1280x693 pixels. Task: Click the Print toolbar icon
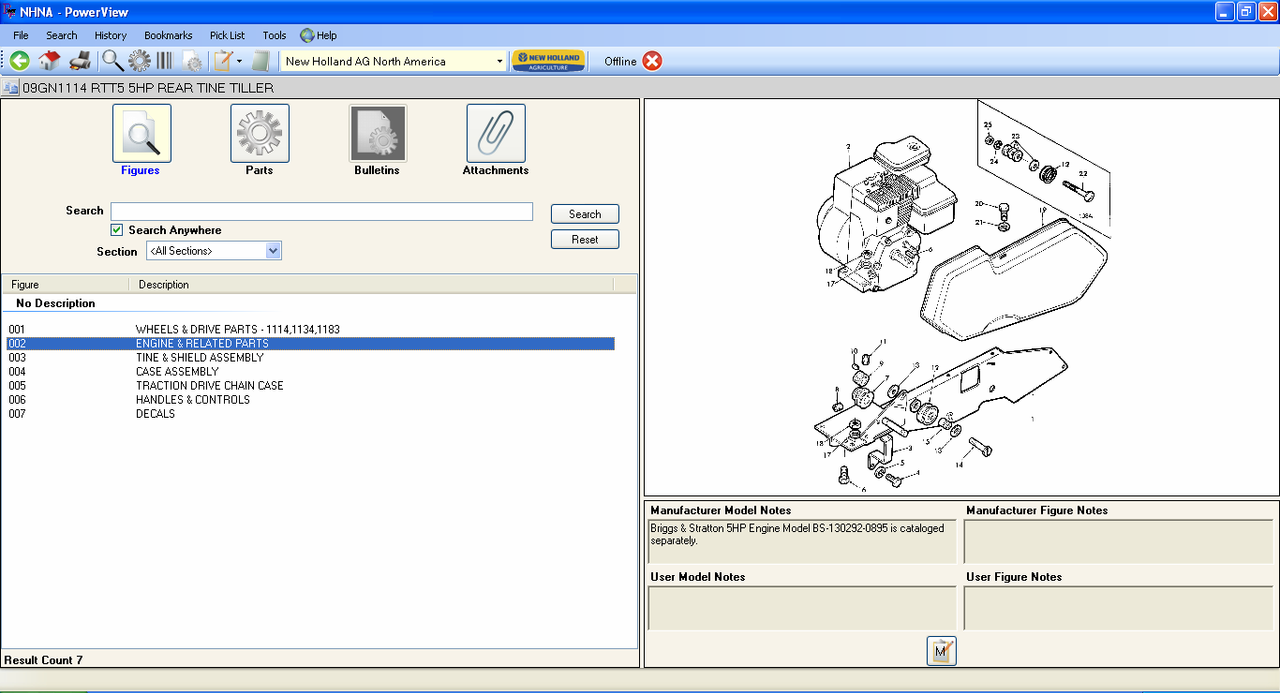coord(80,61)
